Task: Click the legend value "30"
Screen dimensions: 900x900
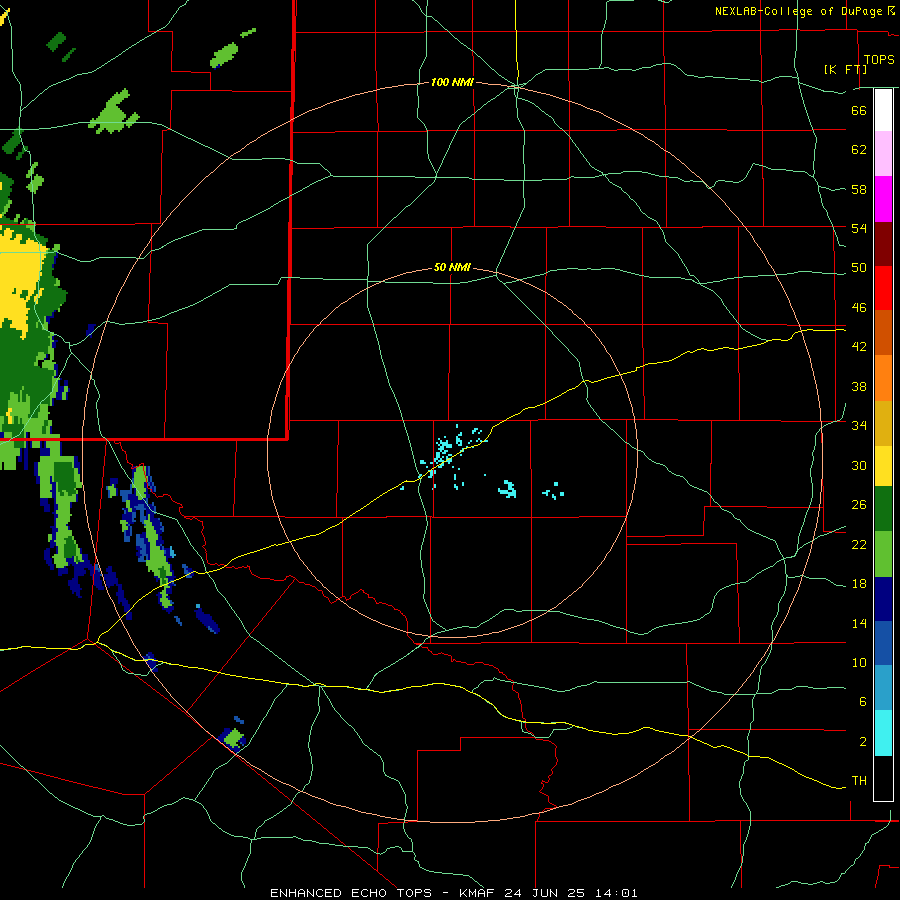Action: tap(859, 465)
